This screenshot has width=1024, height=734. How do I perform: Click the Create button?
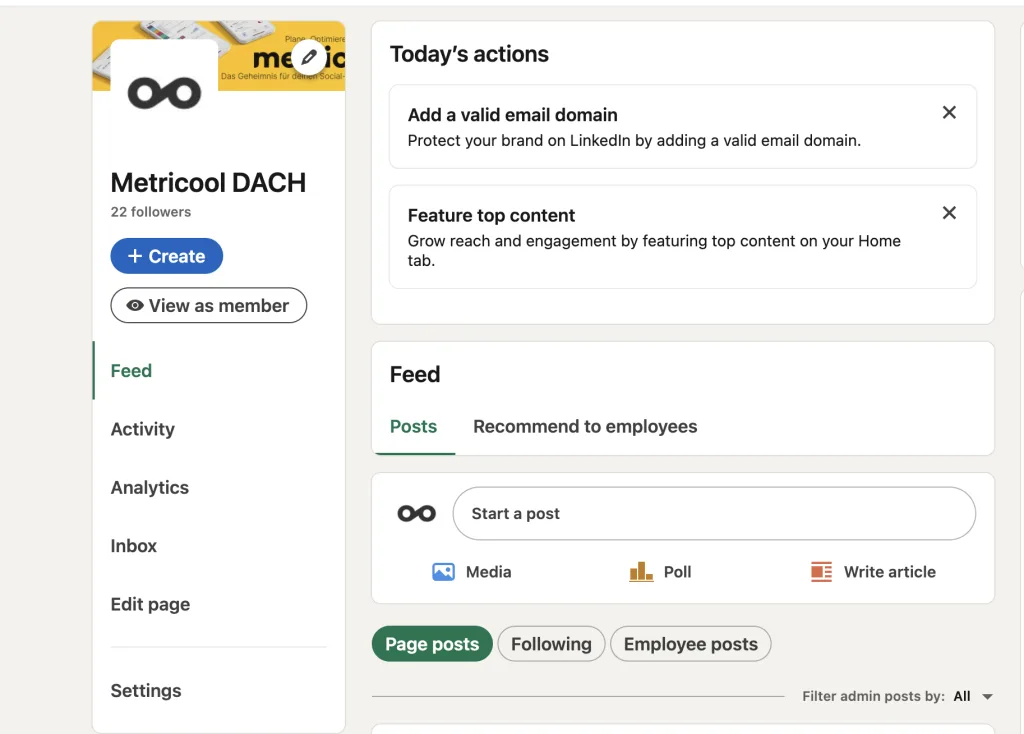tap(167, 256)
